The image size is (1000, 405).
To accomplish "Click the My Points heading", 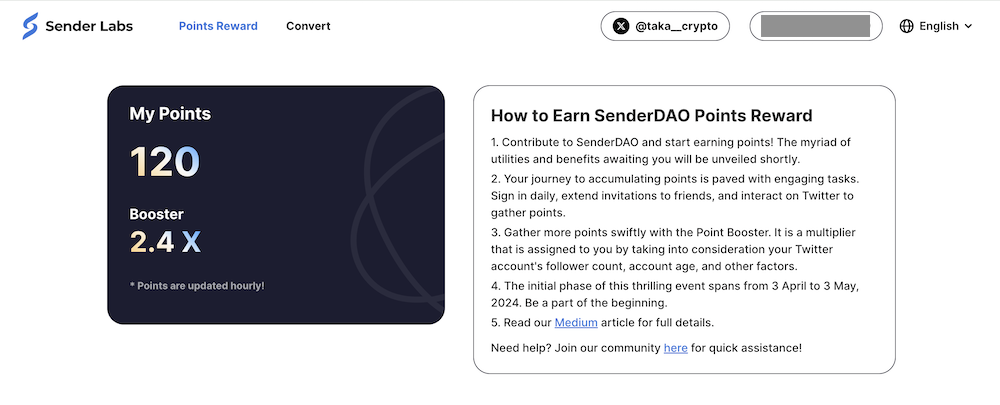I will (170, 114).
